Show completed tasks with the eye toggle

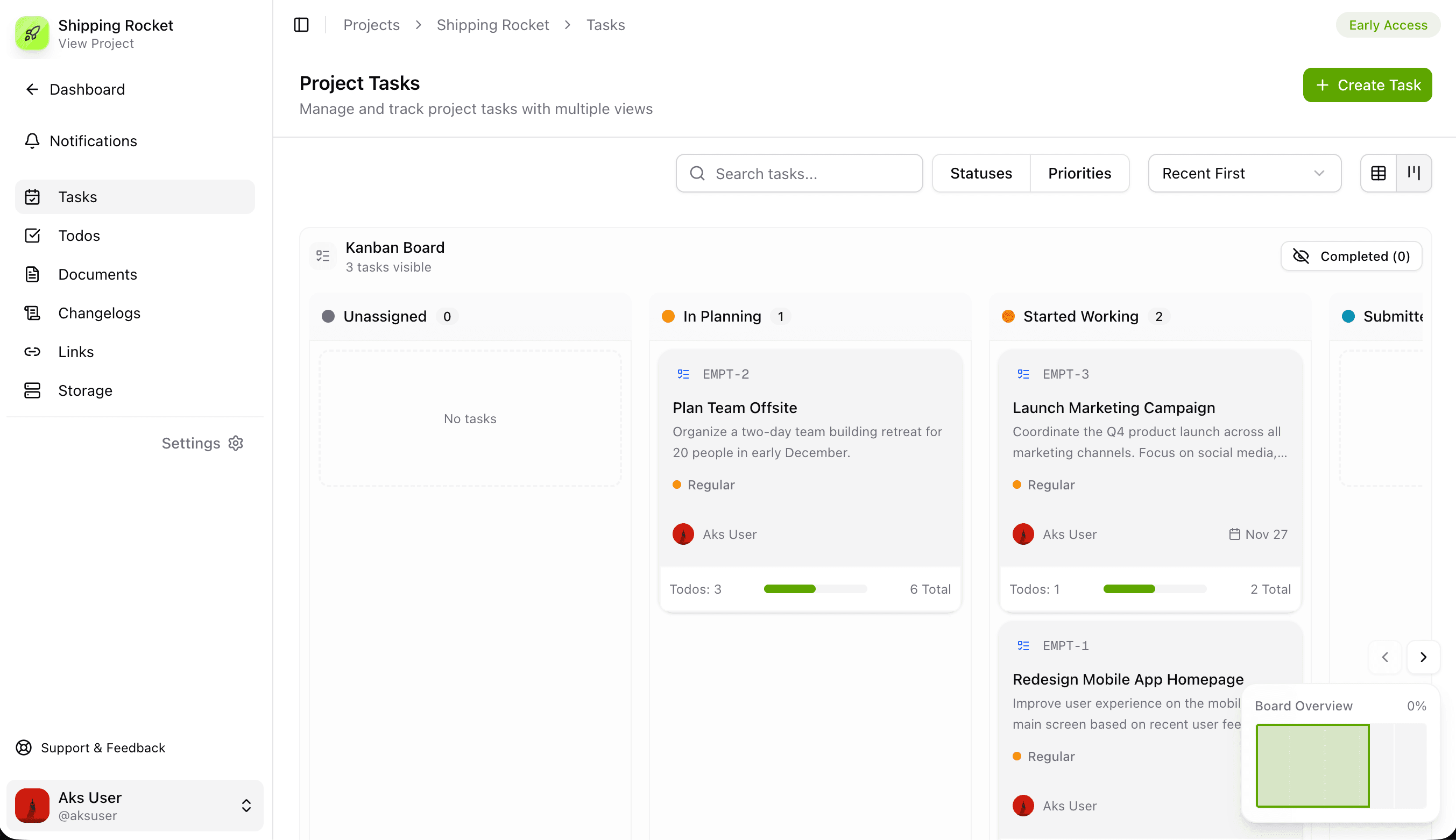click(1351, 256)
